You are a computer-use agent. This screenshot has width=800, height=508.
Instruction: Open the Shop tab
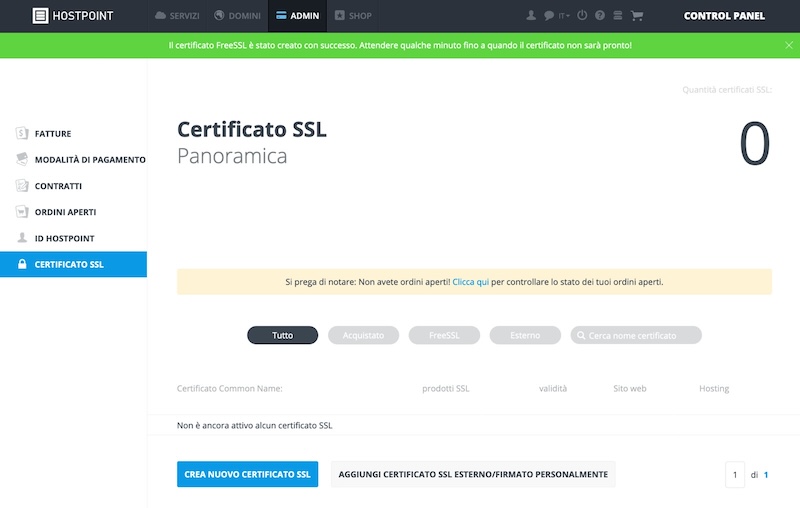pyautogui.click(x=353, y=16)
